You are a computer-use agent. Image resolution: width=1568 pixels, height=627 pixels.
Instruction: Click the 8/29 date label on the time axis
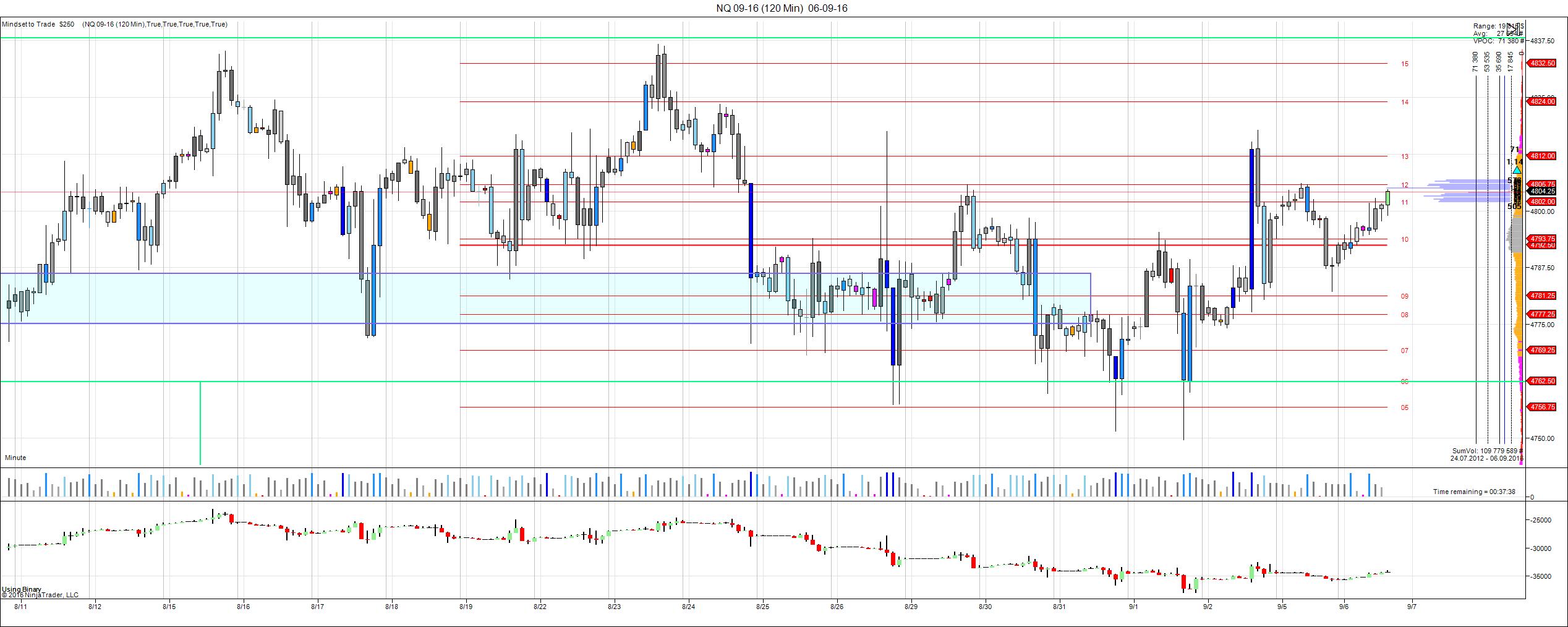pos(911,607)
